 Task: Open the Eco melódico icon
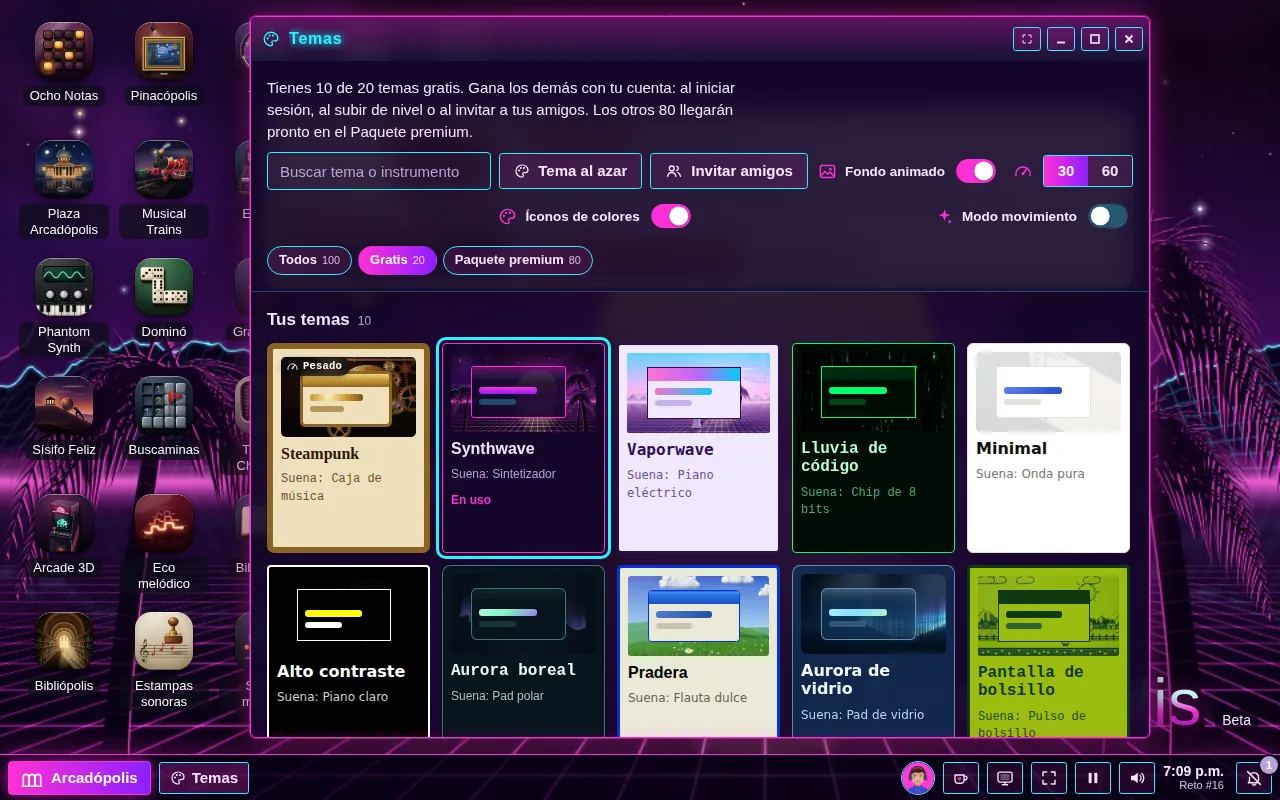pos(164,543)
